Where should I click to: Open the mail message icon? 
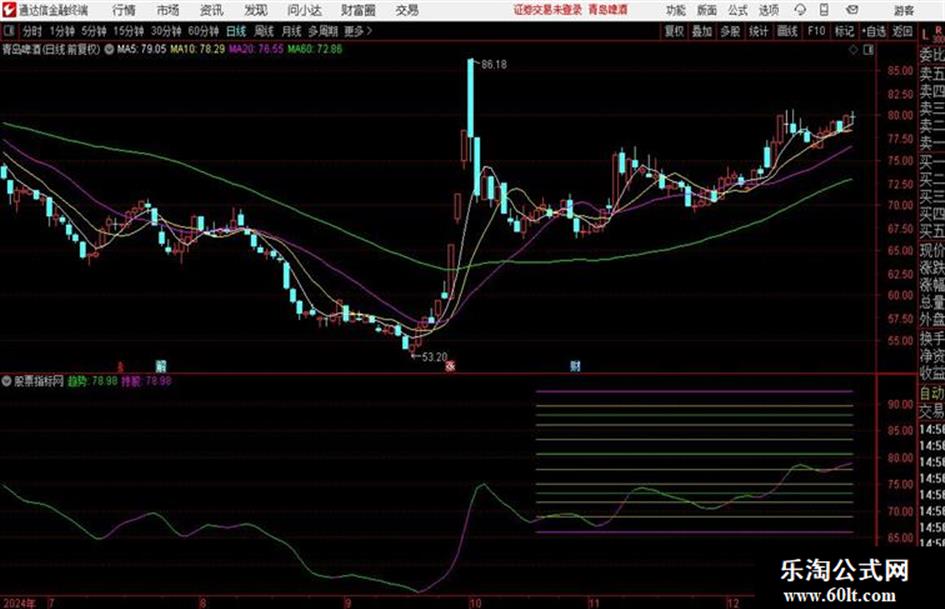pyautogui.click(x=852, y=10)
